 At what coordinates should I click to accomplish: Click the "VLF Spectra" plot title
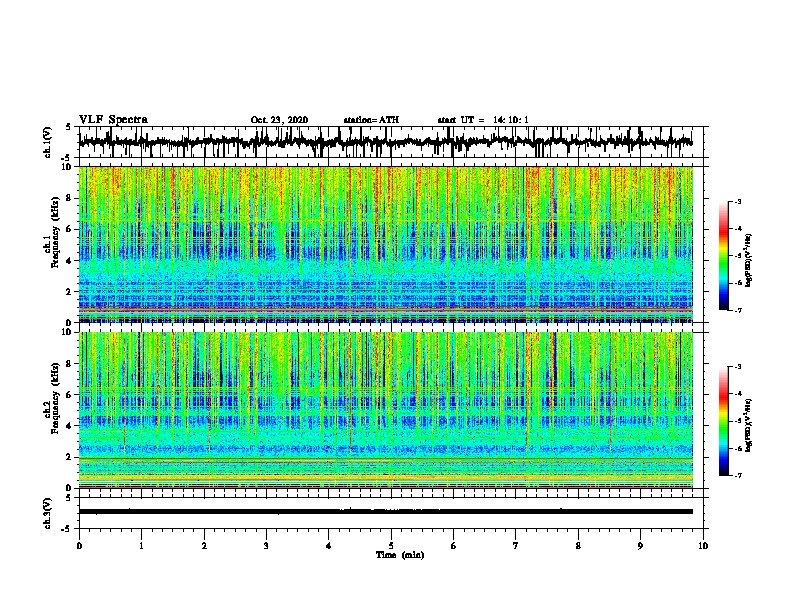pos(113,120)
